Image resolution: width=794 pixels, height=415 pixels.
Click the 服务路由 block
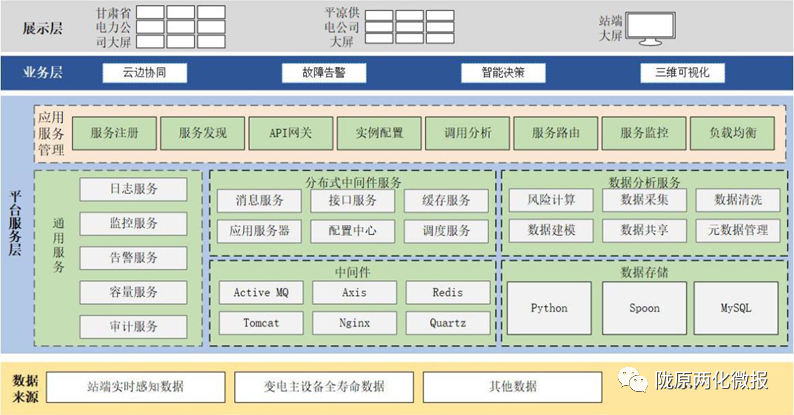[x=556, y=133]
